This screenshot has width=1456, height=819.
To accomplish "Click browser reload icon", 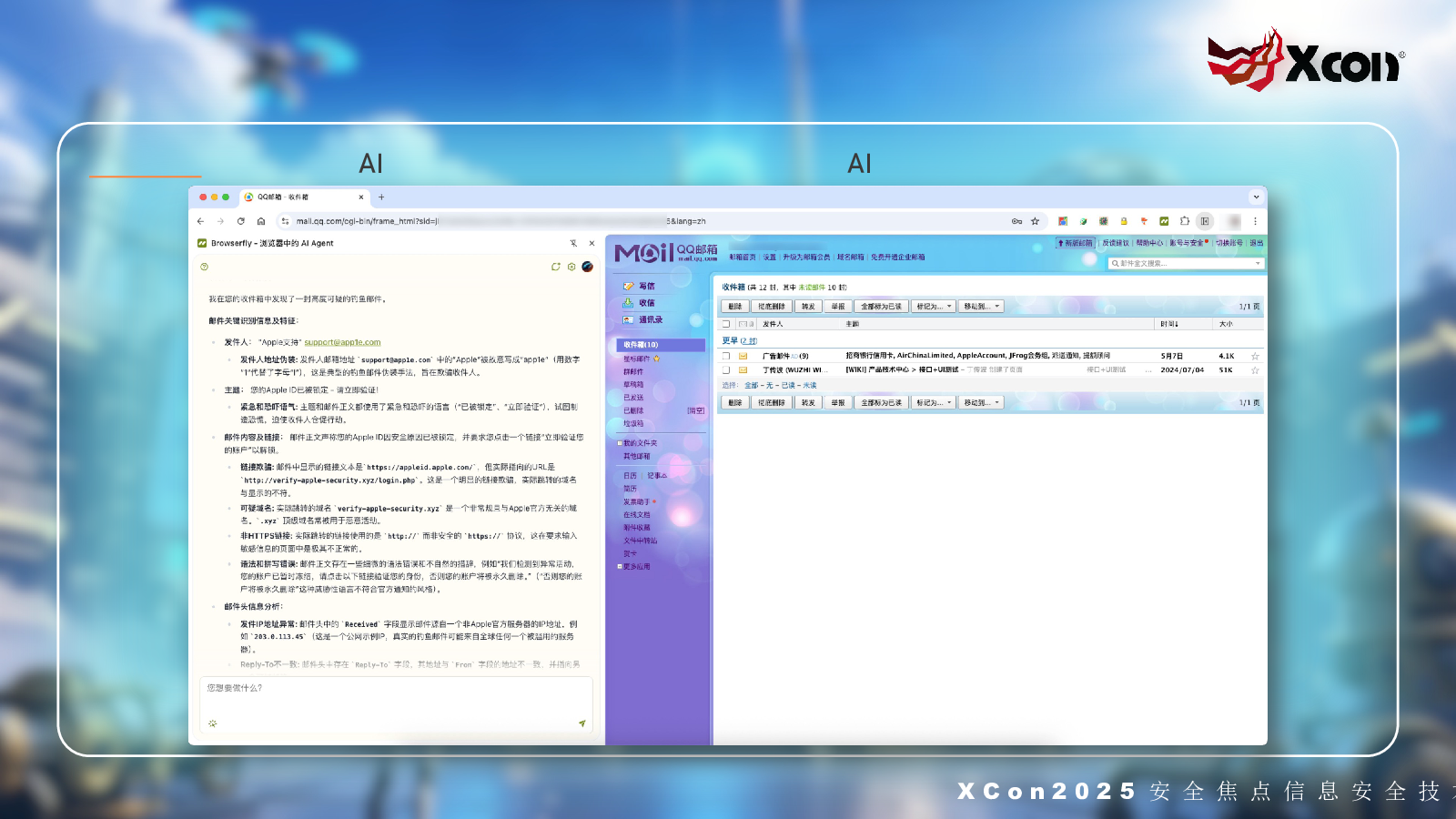I will [x=241, y=221].
